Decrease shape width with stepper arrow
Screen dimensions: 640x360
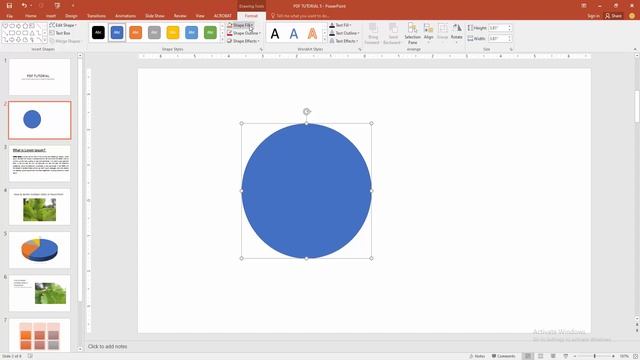click(509, 40)
